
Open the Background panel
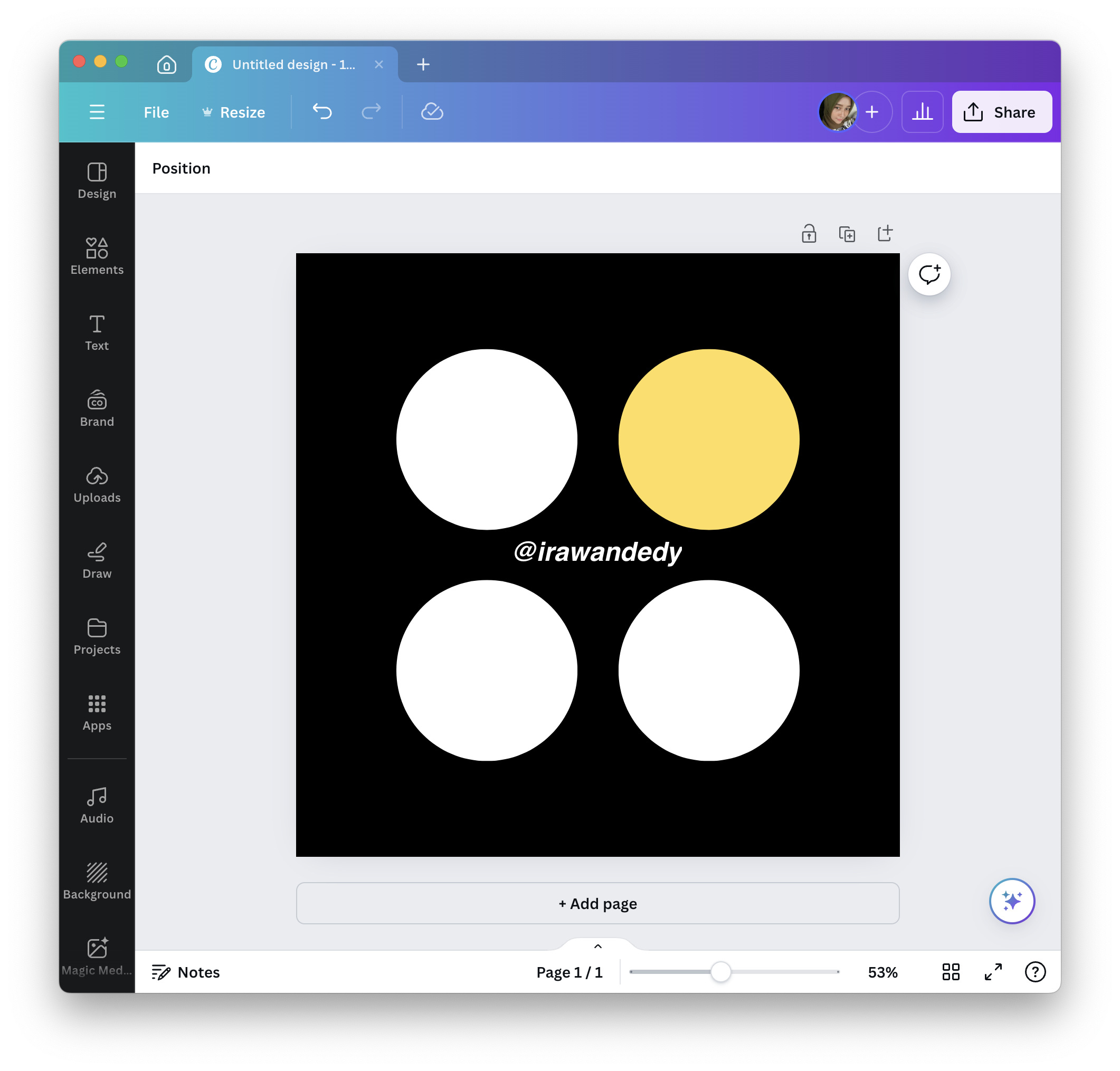tap(97, 881)
